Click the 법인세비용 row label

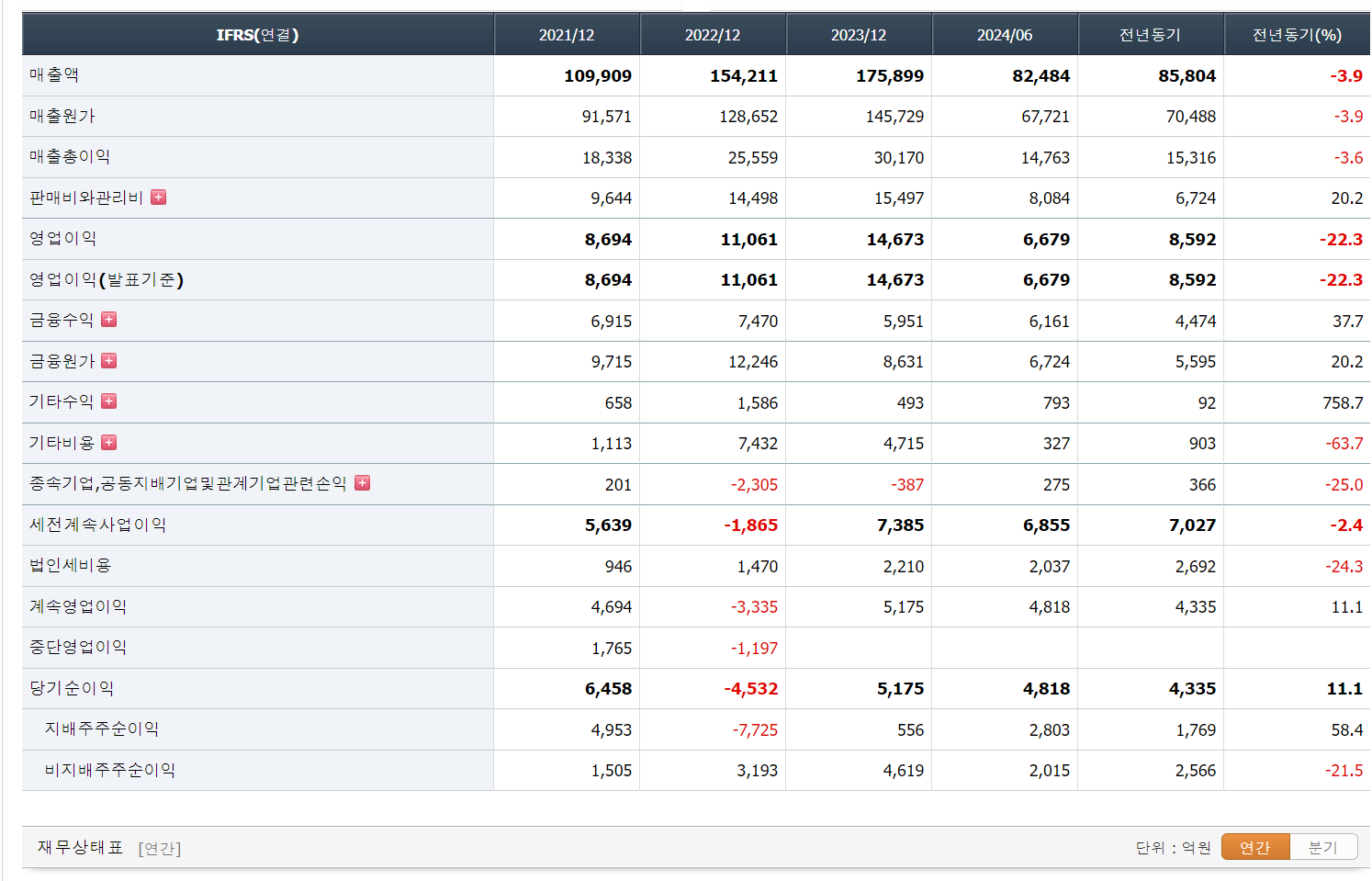[71, 565]
